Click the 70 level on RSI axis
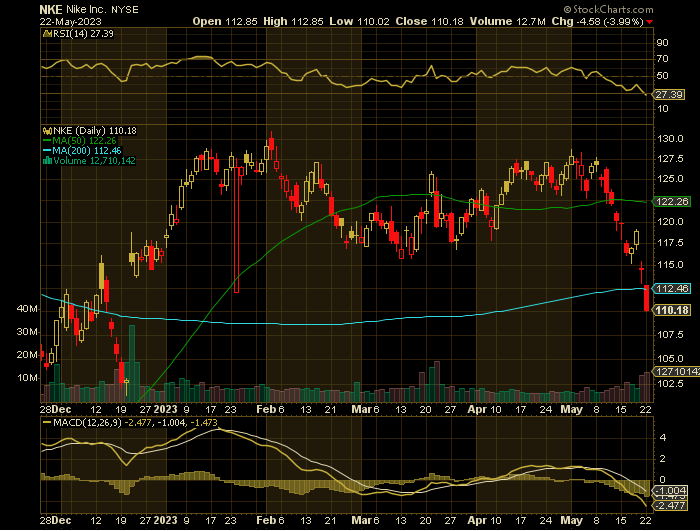Screen dimensions: 700x530 click(x=662, y=58)
